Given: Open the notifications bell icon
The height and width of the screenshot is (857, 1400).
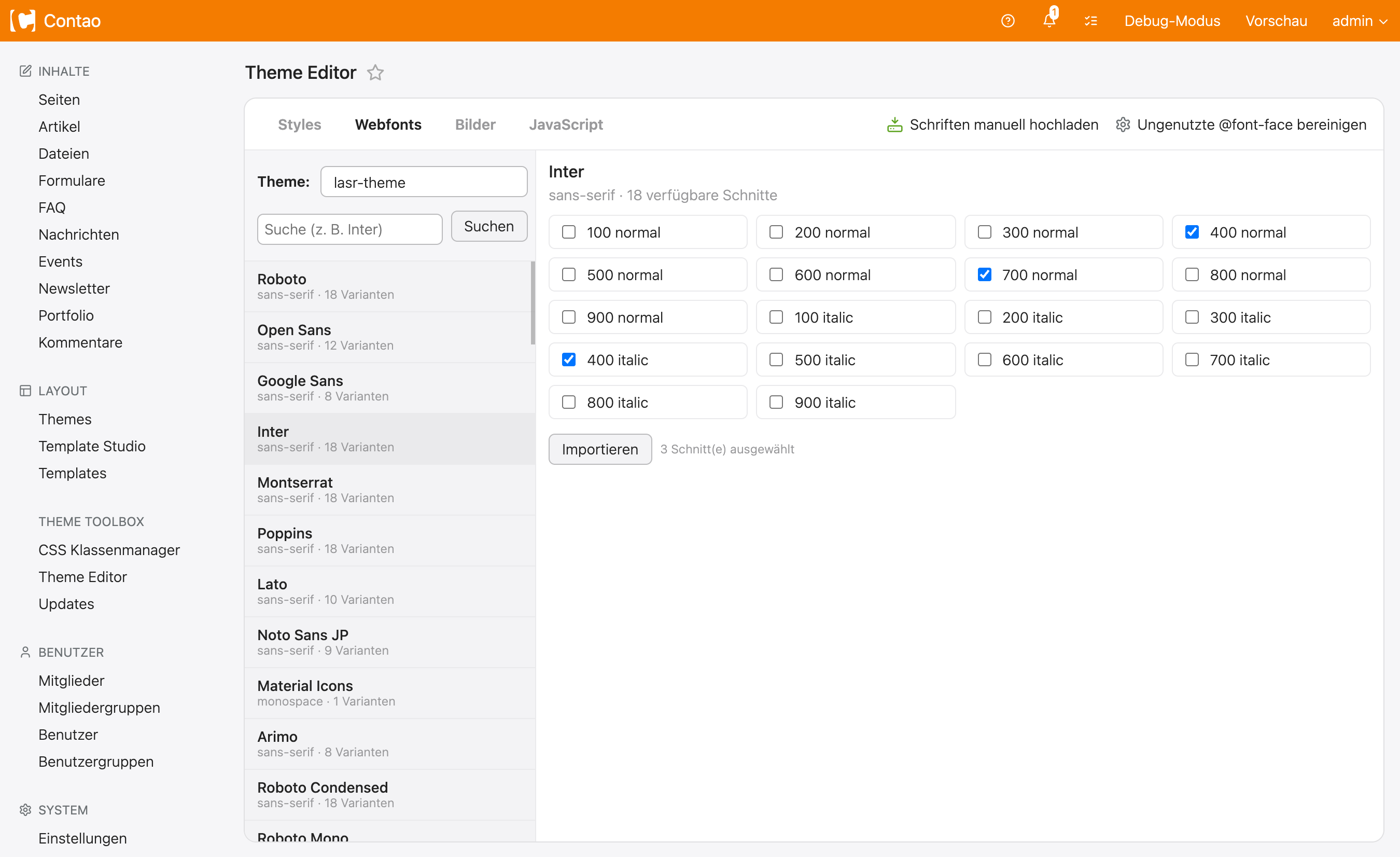Looking at the screenshot, I should [1049, 20].
